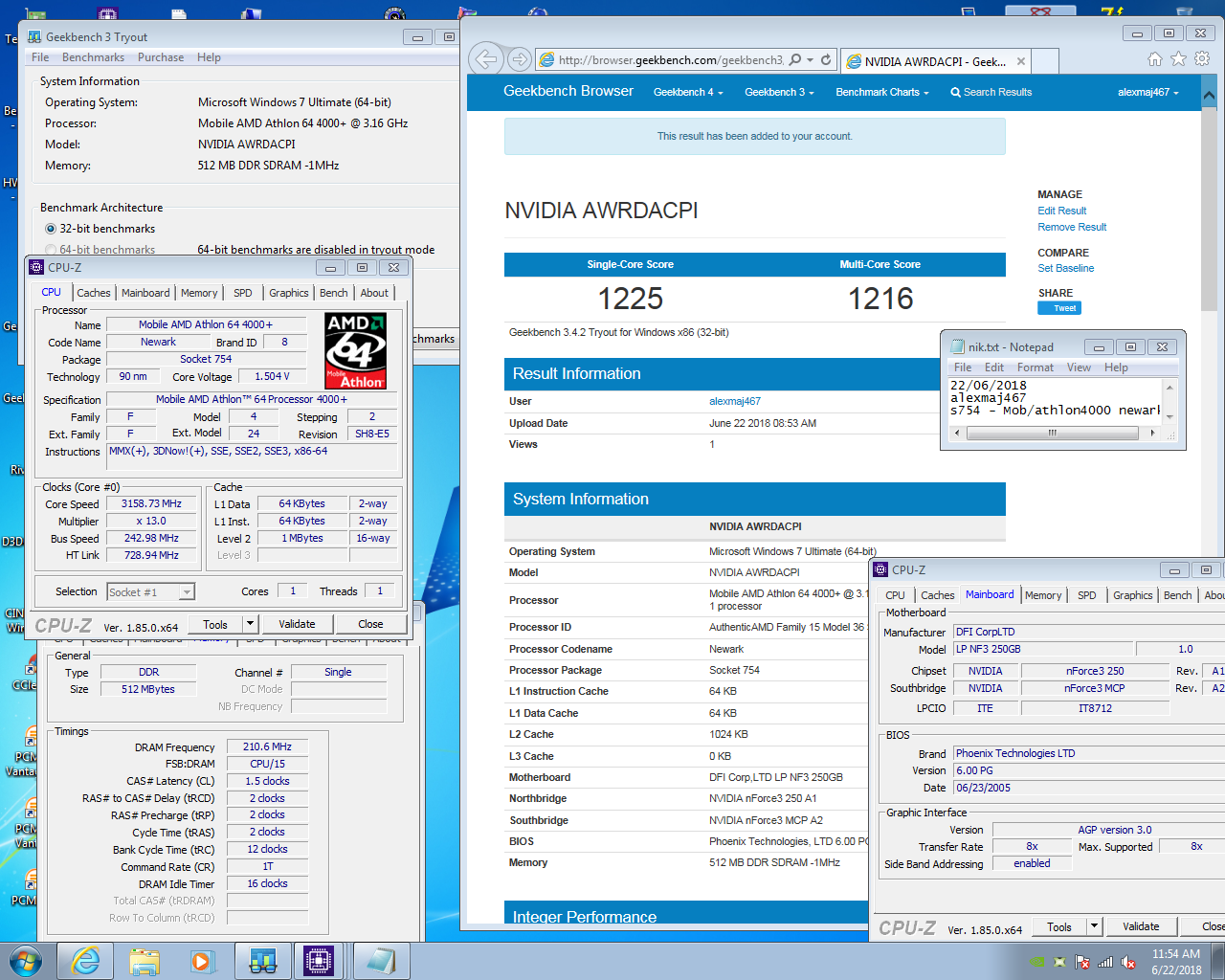Viewport: 1225px width, 980px height.
Task: Open Graphics tab in Mainboard CPU-Z window
Action: [x=1133, y=595]
